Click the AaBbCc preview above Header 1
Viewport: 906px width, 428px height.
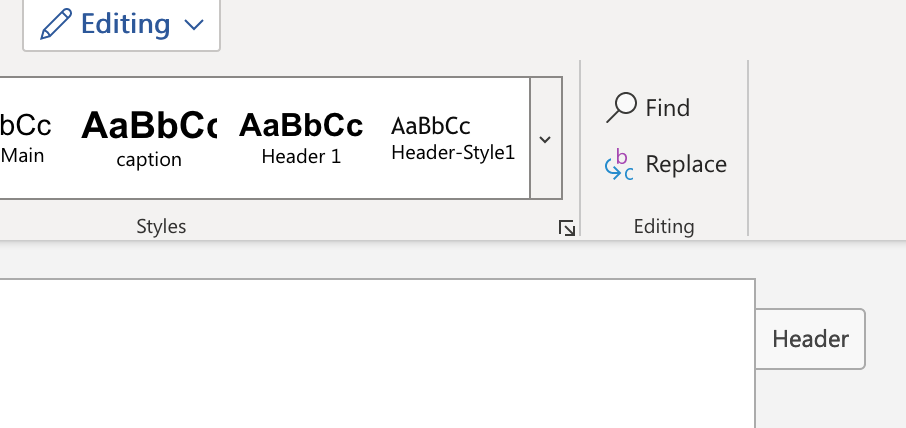tap(301, 125)
